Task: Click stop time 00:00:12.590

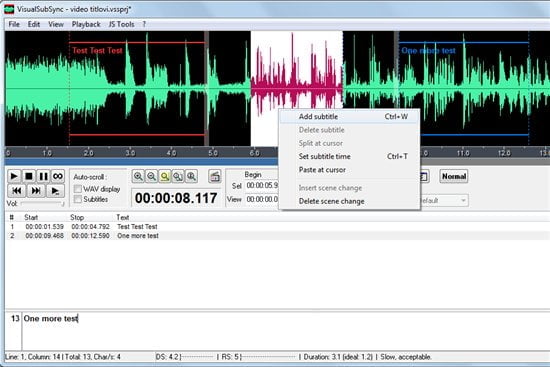Action: 90,236
